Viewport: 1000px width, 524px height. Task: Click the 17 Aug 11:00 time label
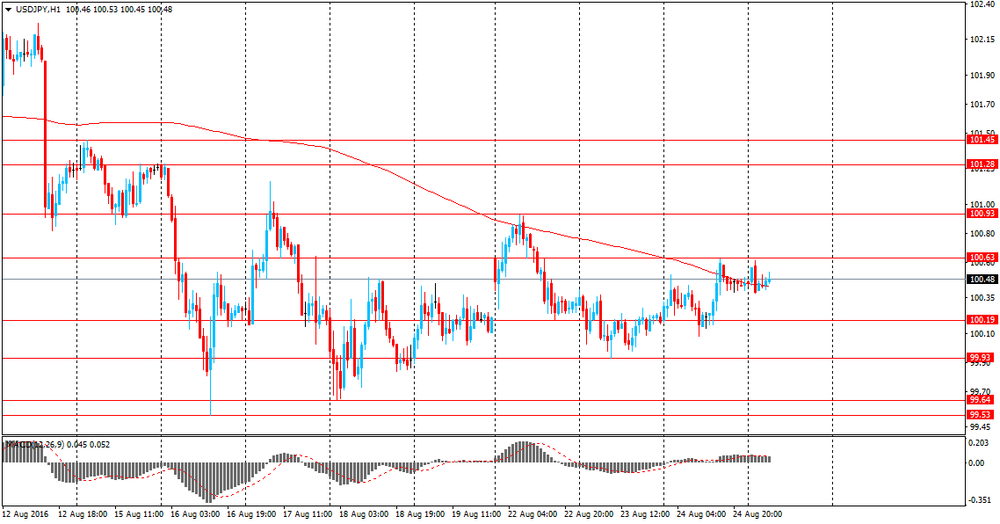307,514
